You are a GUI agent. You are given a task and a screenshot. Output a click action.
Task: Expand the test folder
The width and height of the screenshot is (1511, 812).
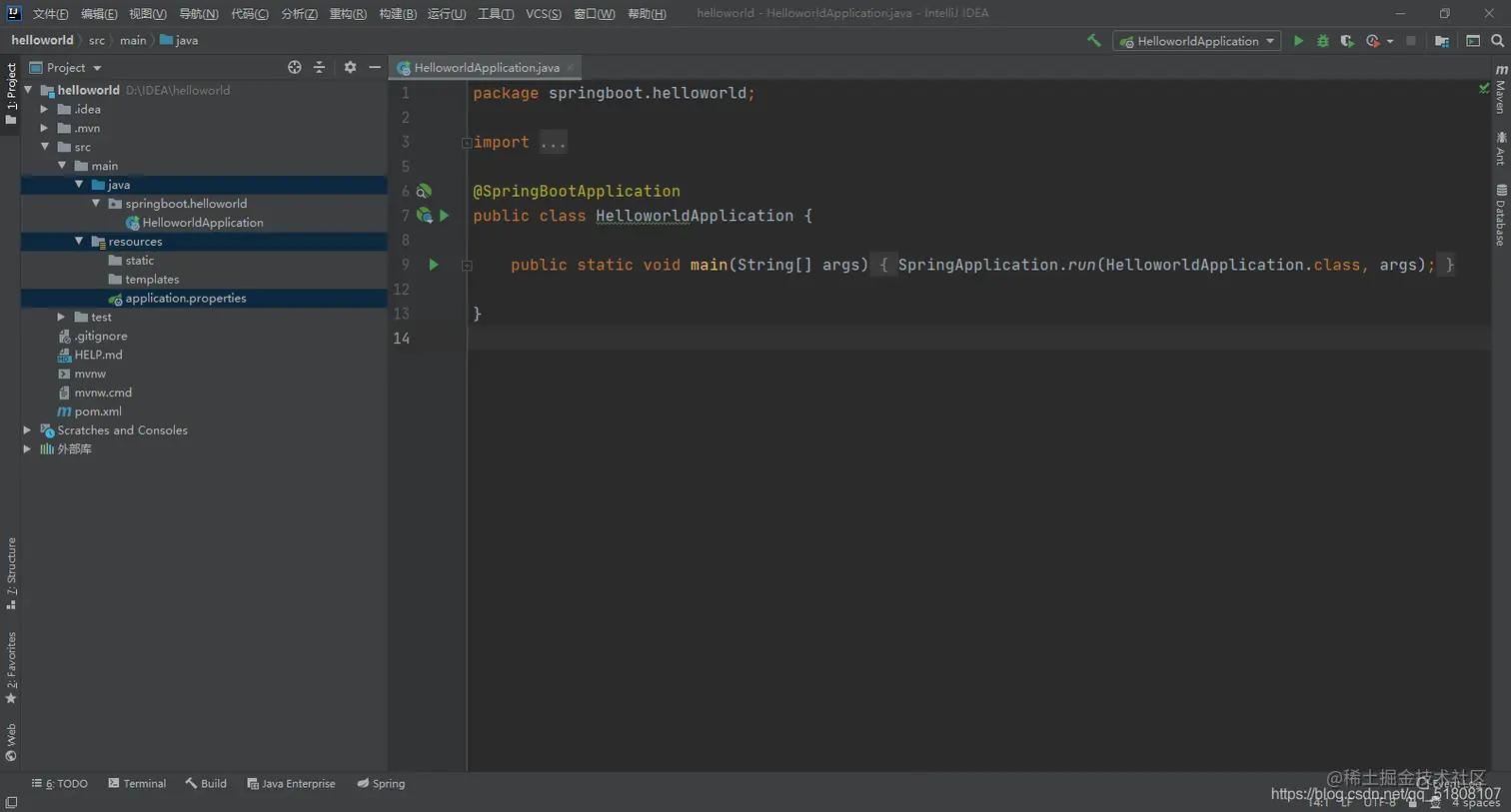[62, 317]
